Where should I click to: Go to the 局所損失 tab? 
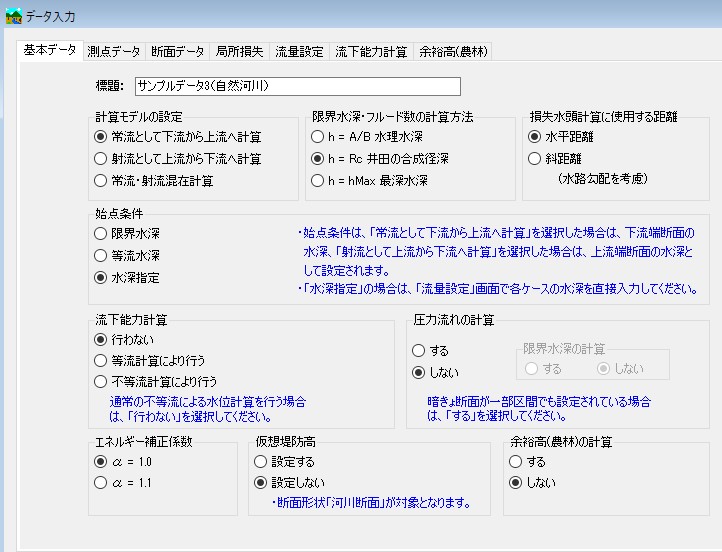point(239,52)
